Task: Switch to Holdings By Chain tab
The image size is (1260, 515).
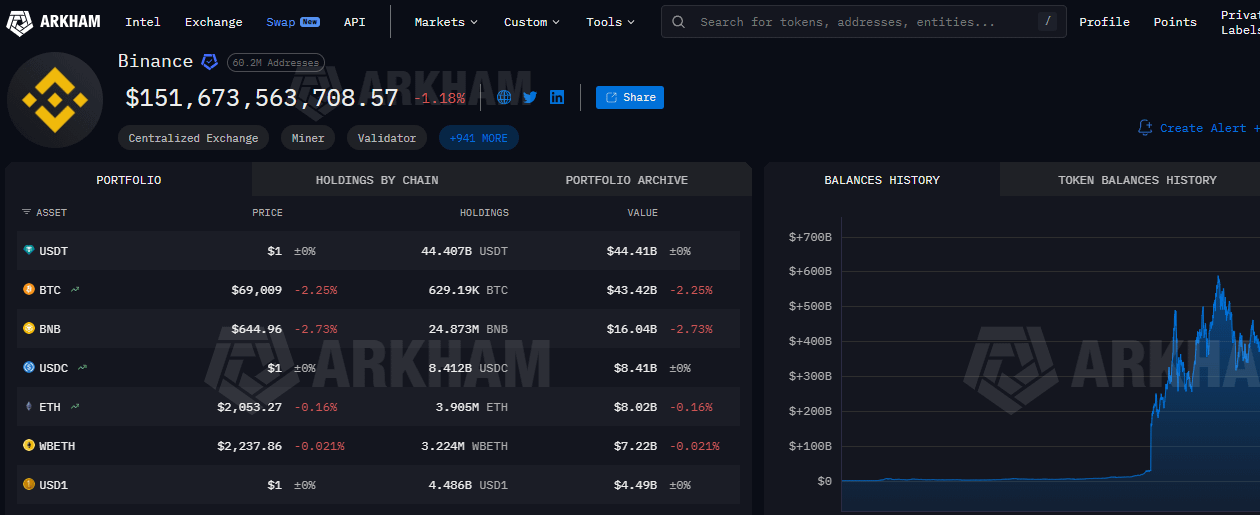Action: pos(377,180)
